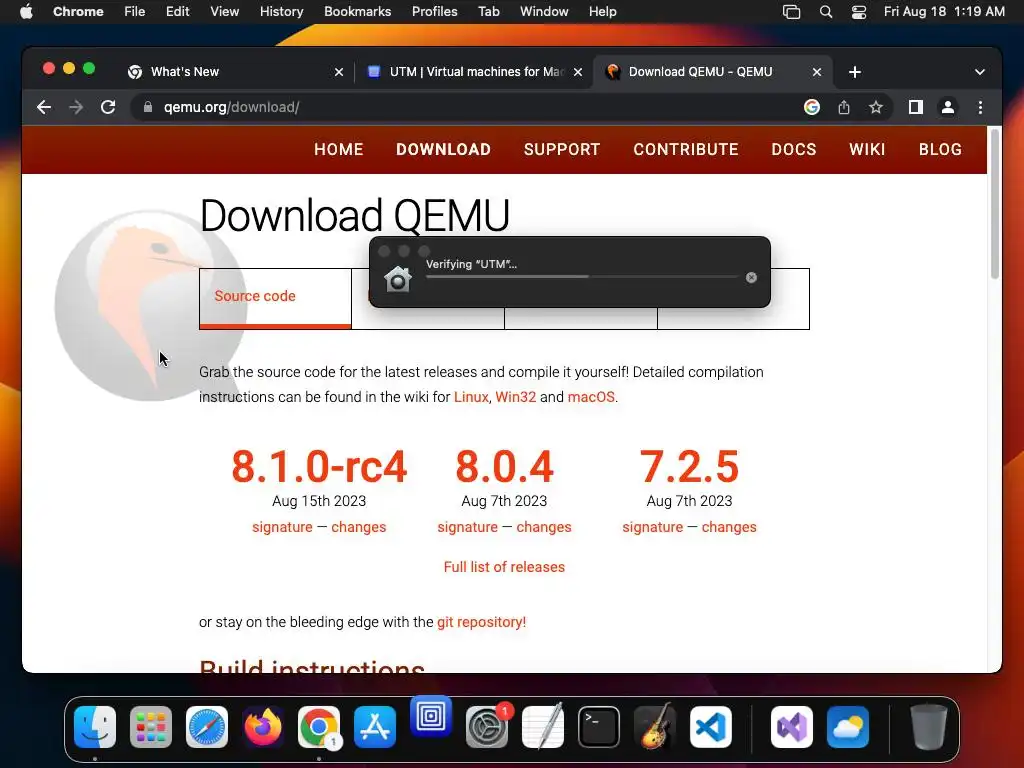1024x768 pixels.
Task: Go to HOME in site navigation
Action: [338, 150]
